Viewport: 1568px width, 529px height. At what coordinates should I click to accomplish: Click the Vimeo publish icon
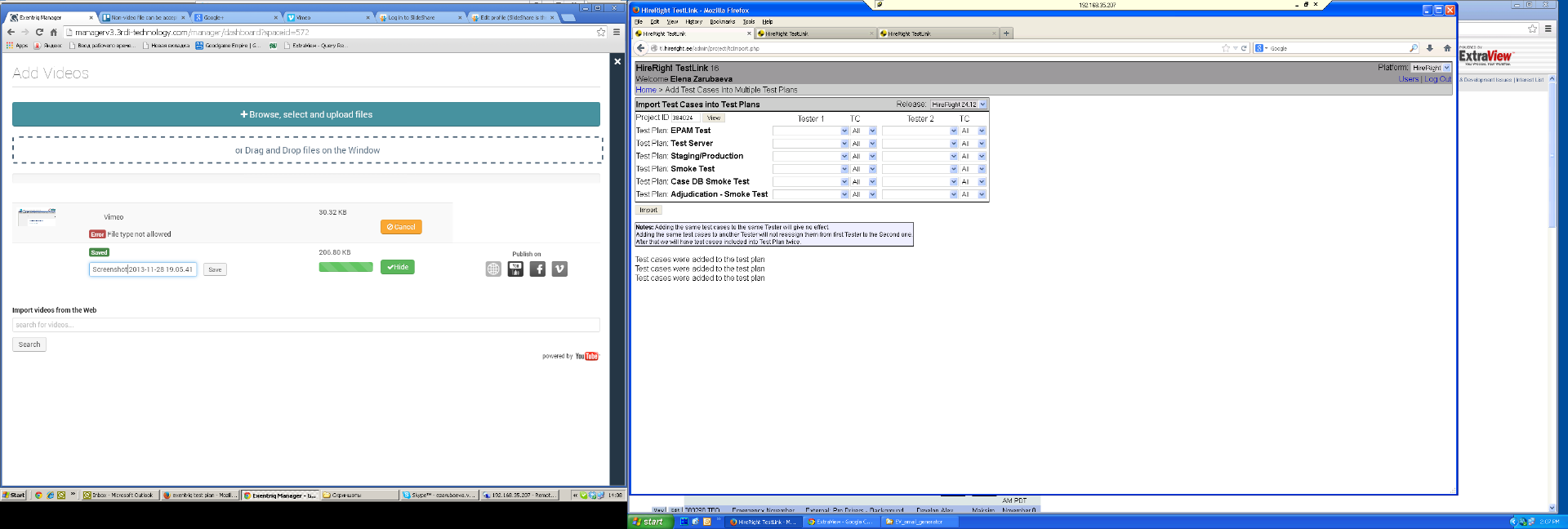559,269
